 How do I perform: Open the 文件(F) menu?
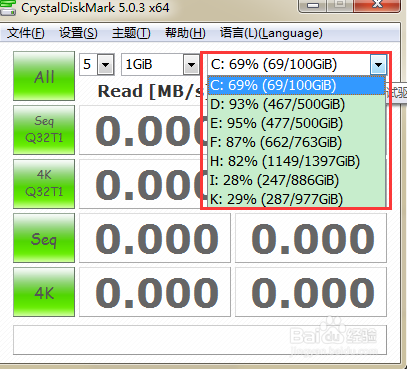[26, 33]
